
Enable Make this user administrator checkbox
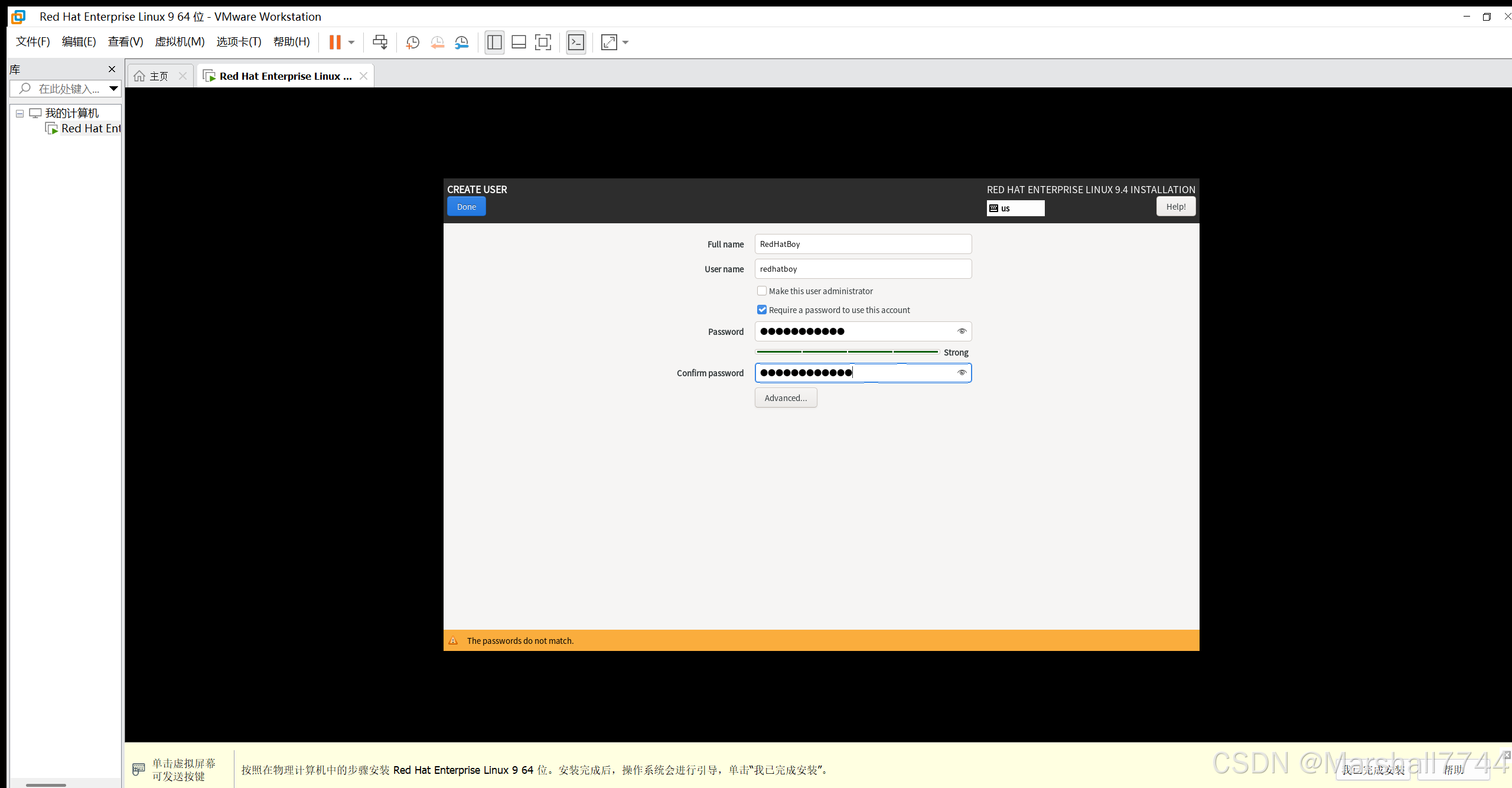pyautogui.click(x=762, y=291)
